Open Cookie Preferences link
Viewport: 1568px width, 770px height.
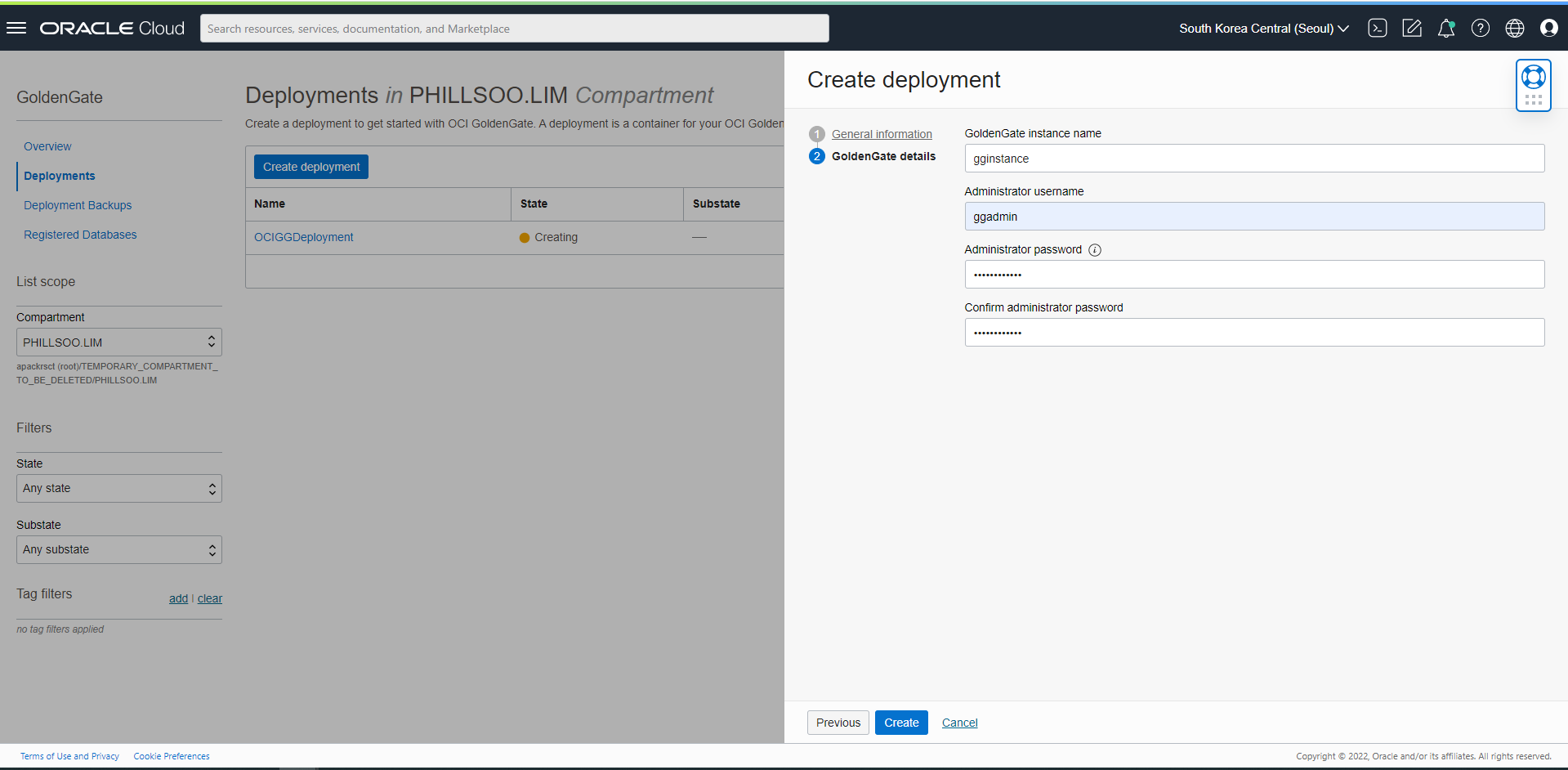point(172,756)
